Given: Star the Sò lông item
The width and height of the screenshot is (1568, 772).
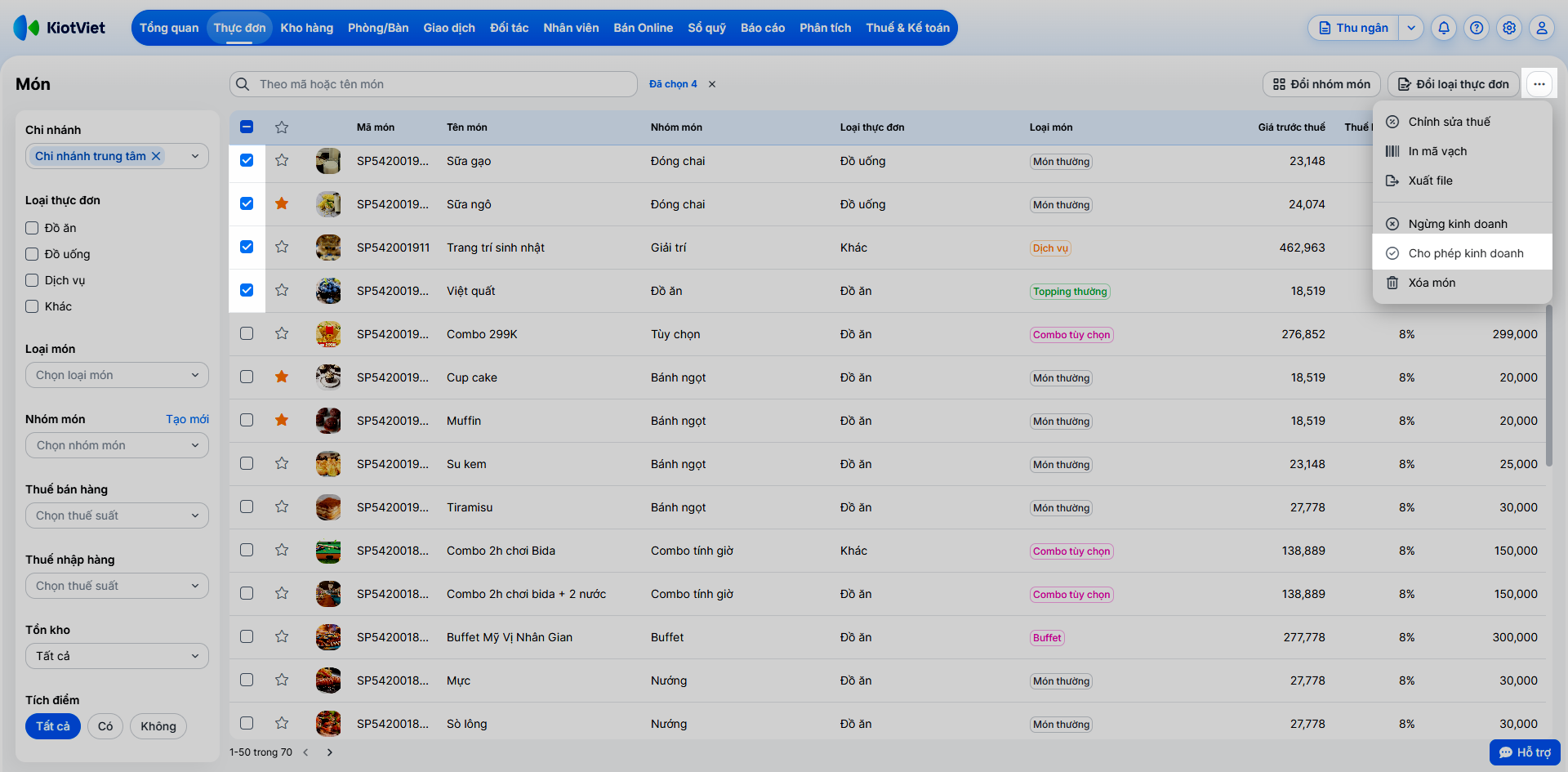Looking at the screenshot, I should tap(282, 723).
